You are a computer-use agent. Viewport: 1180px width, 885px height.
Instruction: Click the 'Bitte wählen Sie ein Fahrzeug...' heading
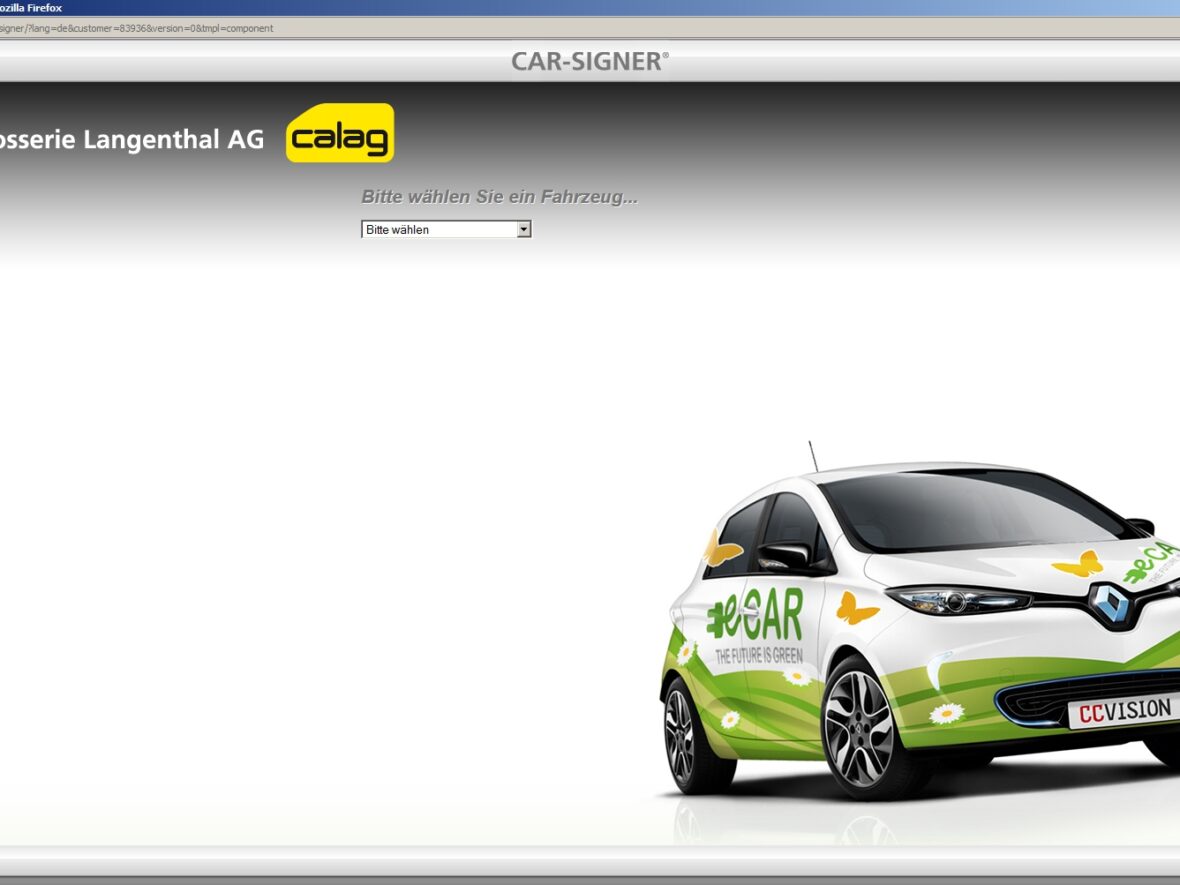499,197
